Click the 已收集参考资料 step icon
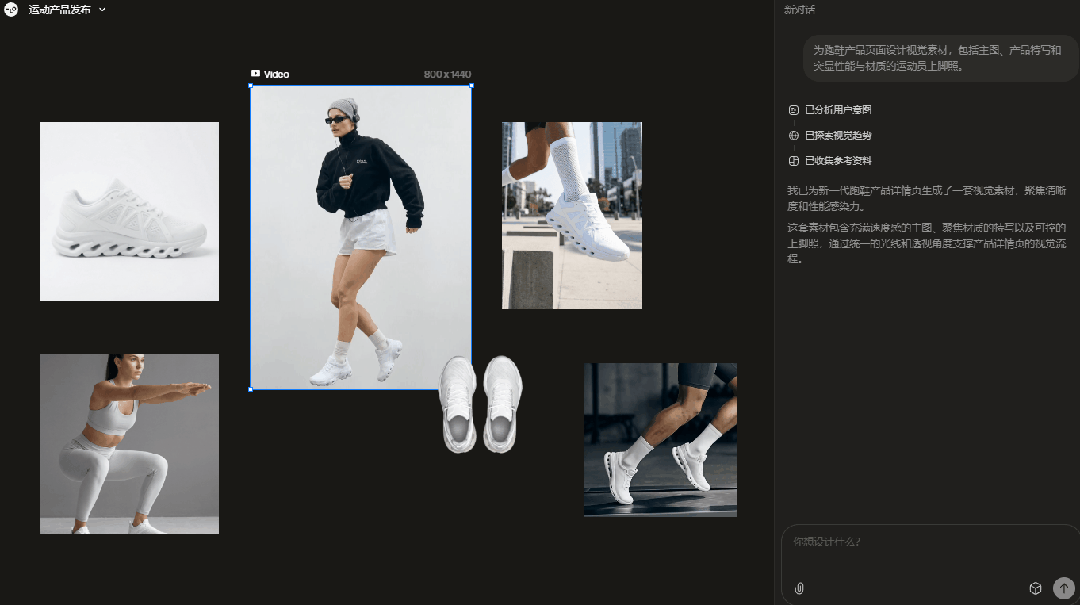 pyautogui.click(x=794, y=161)
